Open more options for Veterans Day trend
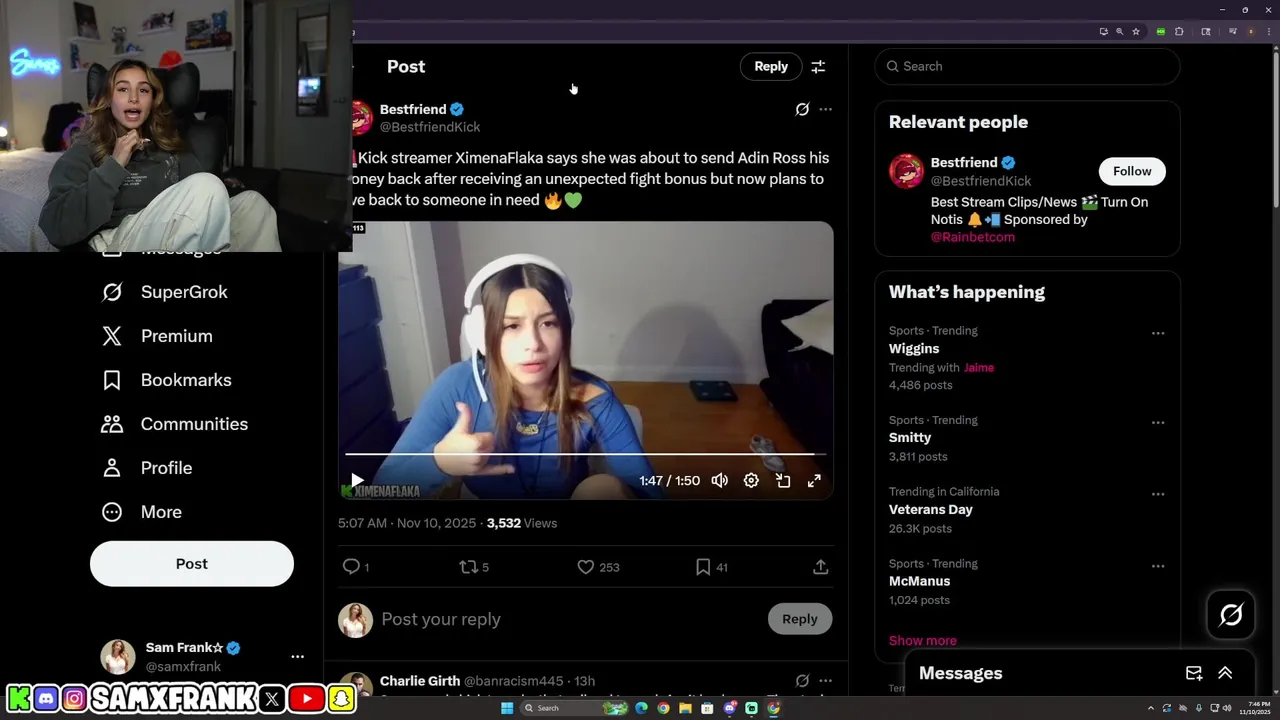This screenshot has width=1280, height=720. coord(1158,494)
